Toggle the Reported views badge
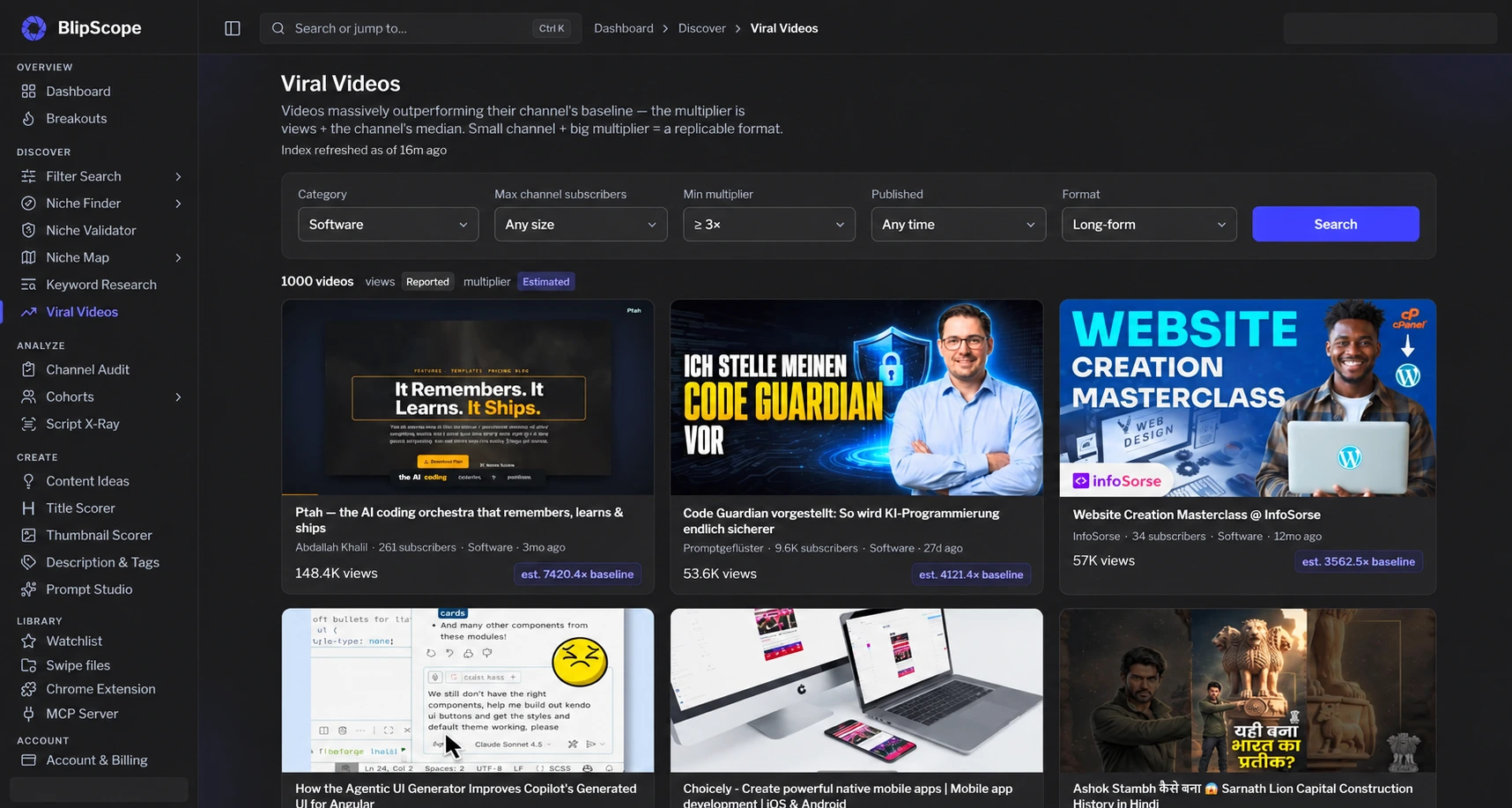 pyautogui.click(x=427, y=282)
